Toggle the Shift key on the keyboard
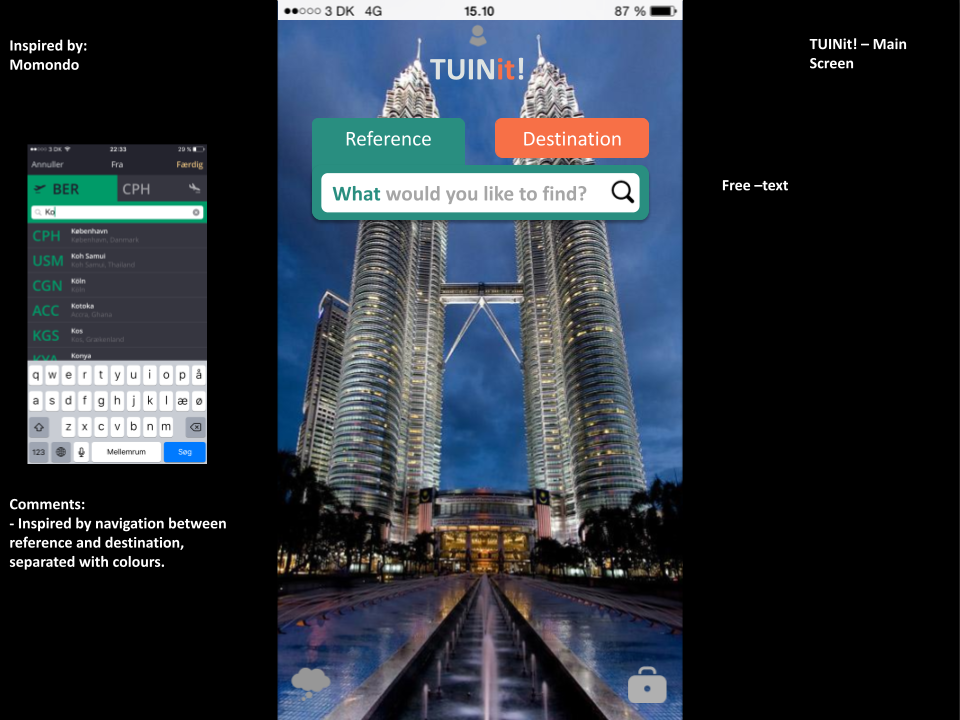Image resolution: width=960 pixels, height=720 pixels. pos(38,427)
